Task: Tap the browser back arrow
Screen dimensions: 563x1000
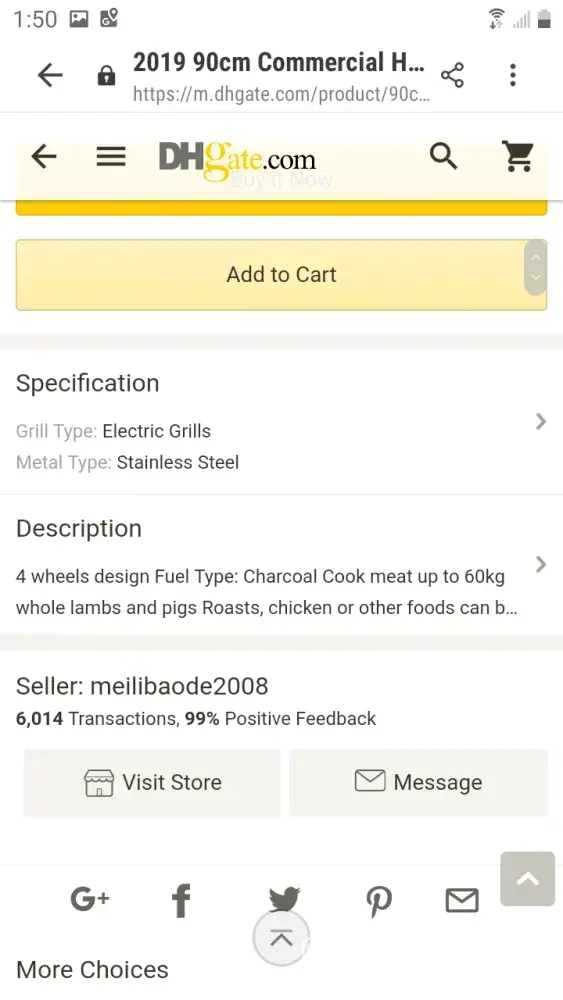Action: (x=50, y=75)
